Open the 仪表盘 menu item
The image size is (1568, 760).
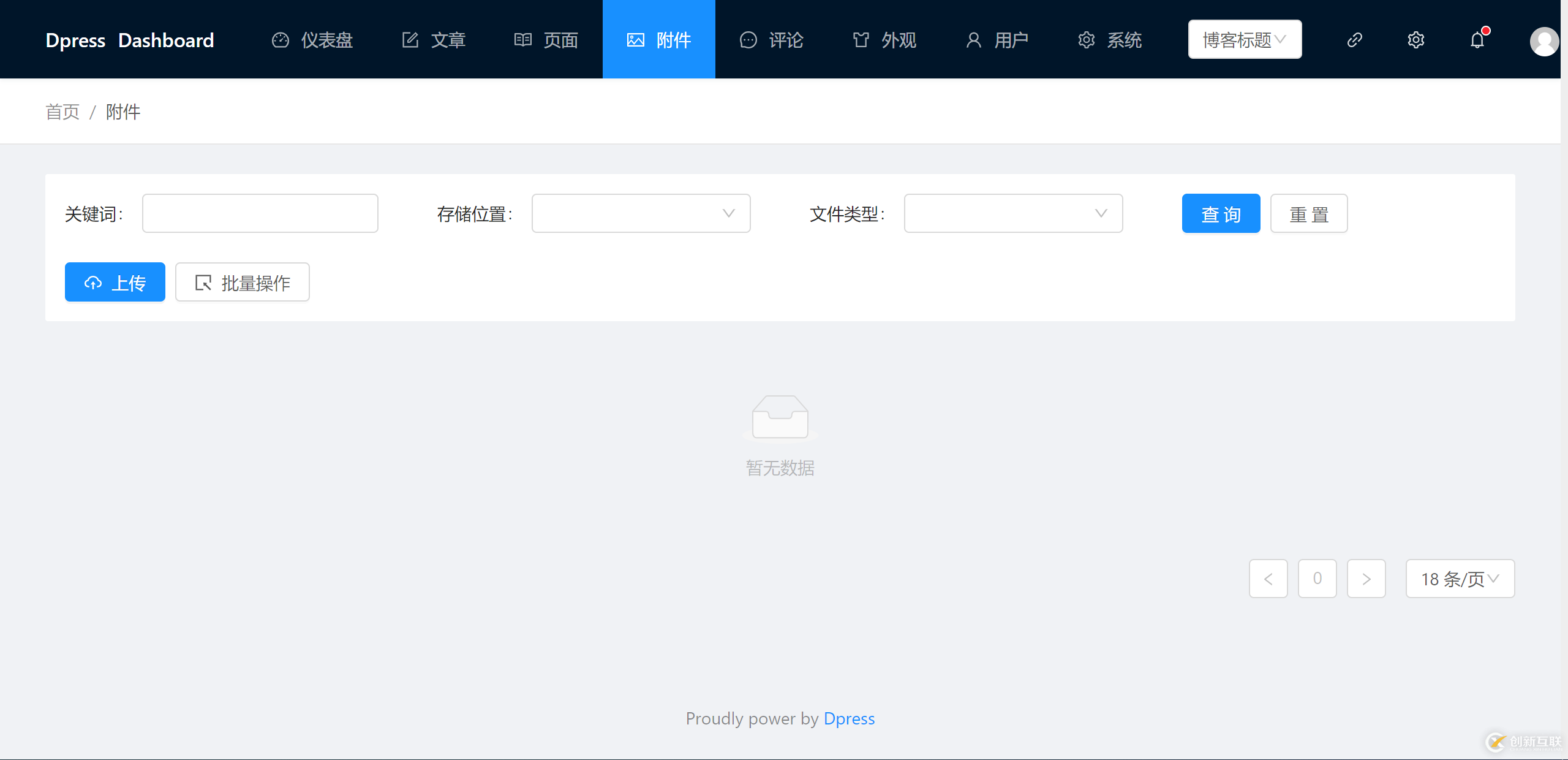312,40
